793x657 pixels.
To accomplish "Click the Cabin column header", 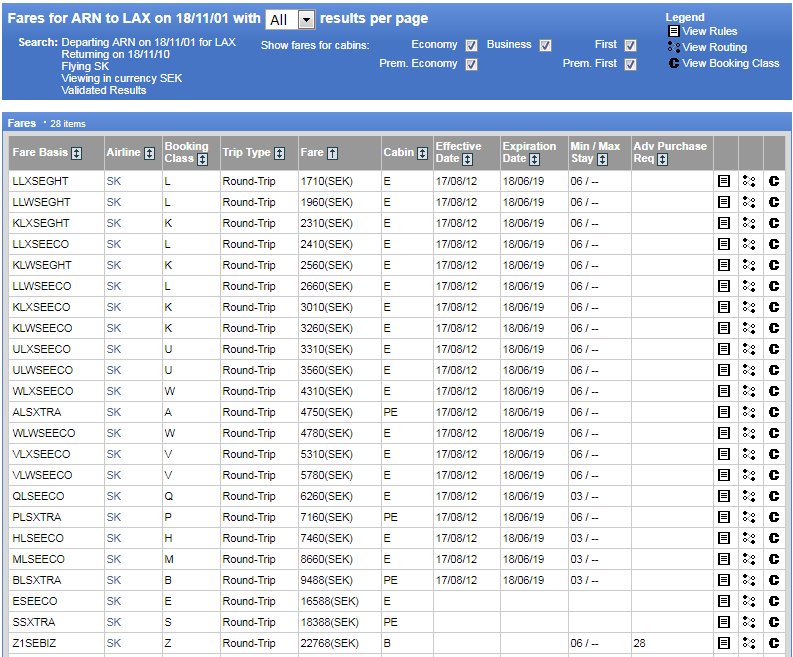I will point(397,153).
